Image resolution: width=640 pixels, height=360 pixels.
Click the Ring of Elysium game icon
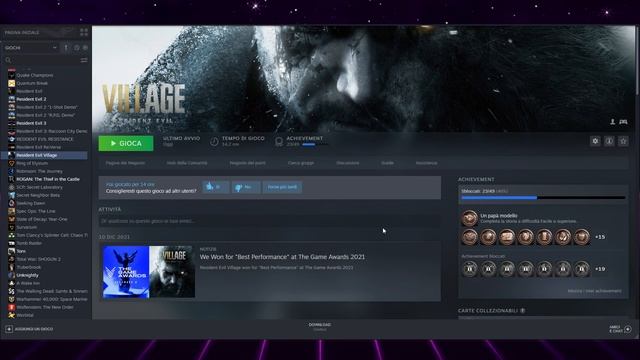click(x=11, y=163)
